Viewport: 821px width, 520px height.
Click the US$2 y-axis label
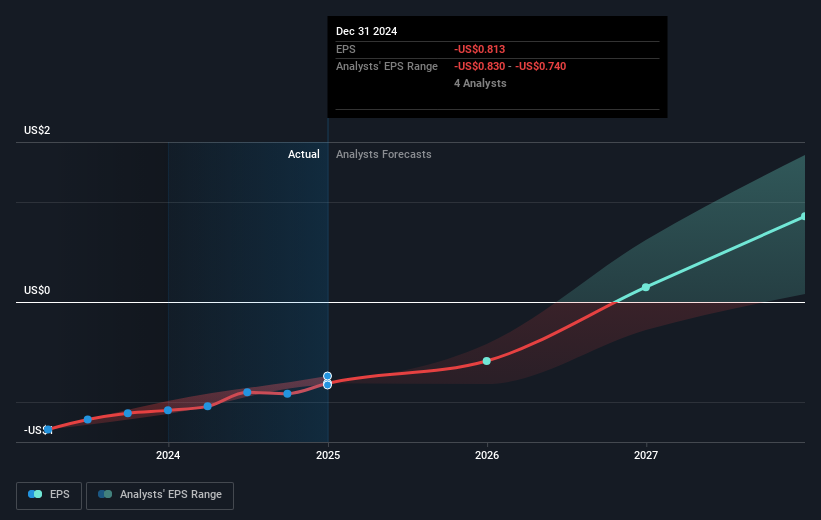37,130
